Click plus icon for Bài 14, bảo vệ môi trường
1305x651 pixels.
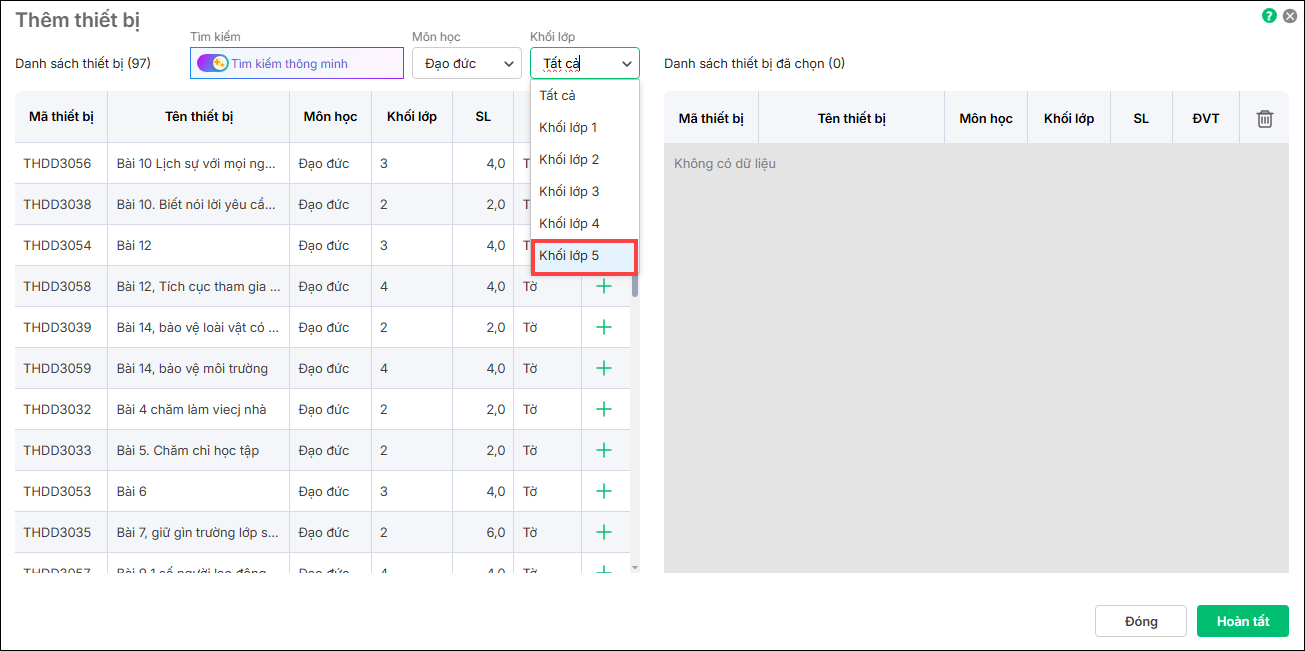pos(604,369)
